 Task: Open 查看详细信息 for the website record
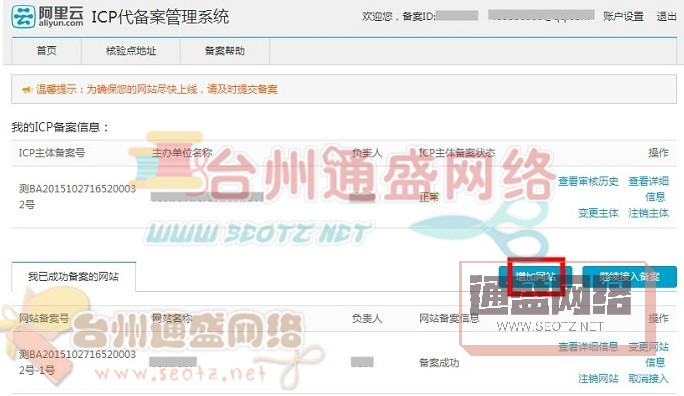click(x=588, y=347)
